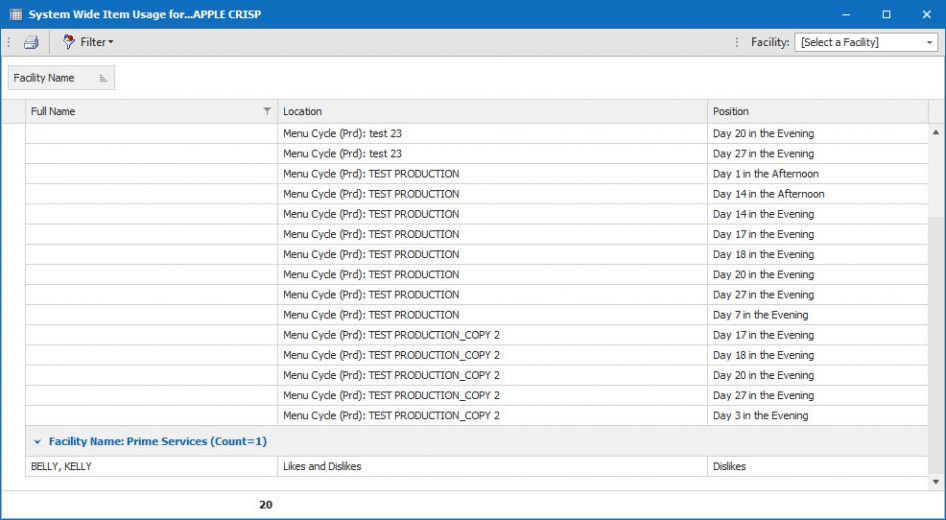Screen dimensions: 946x520
Task: Sort by Position column header
Action: coord(815,111)
